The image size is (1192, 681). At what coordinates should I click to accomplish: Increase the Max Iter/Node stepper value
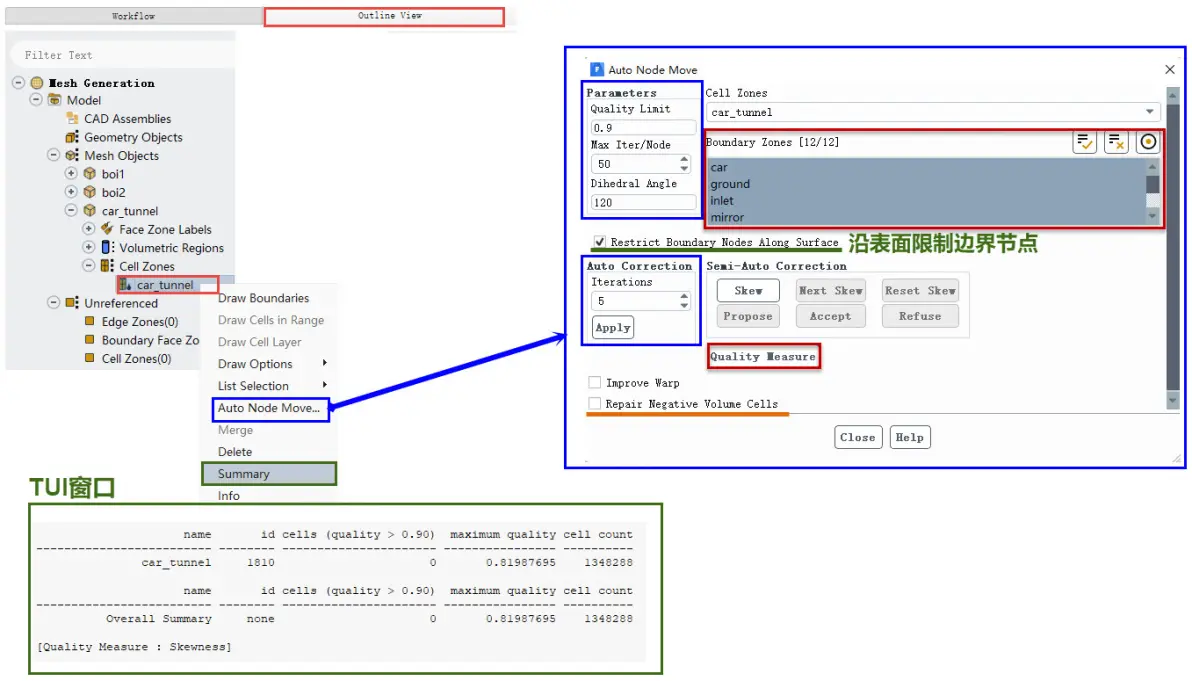pos(684,160)
